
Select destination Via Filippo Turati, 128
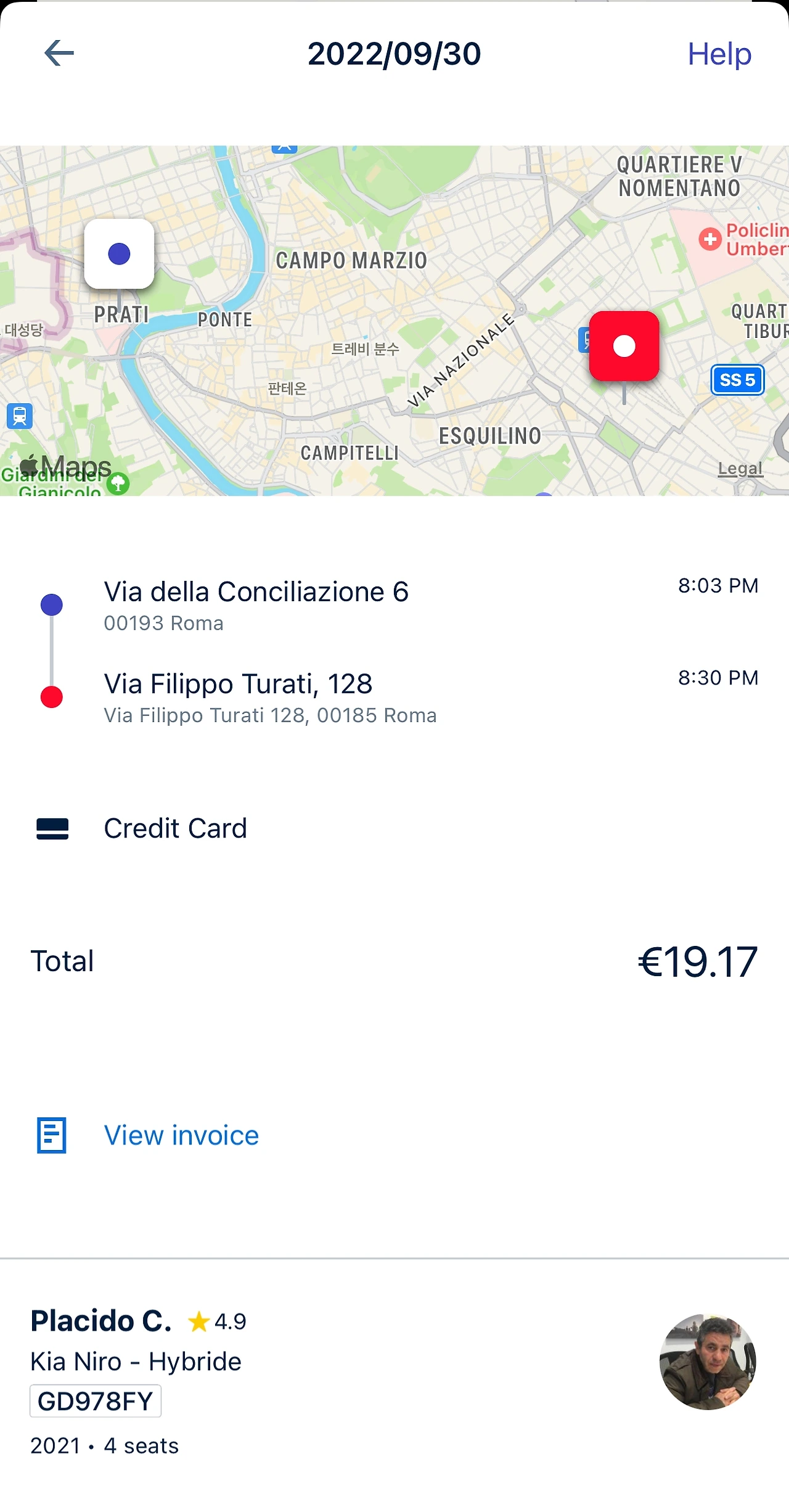pos(238,684)
